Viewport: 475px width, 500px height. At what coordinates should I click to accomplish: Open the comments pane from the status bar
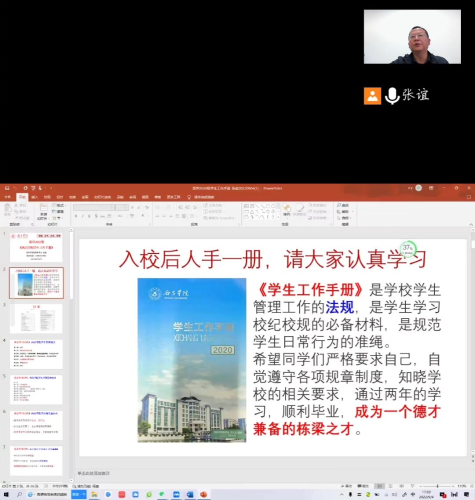point(363,486)
